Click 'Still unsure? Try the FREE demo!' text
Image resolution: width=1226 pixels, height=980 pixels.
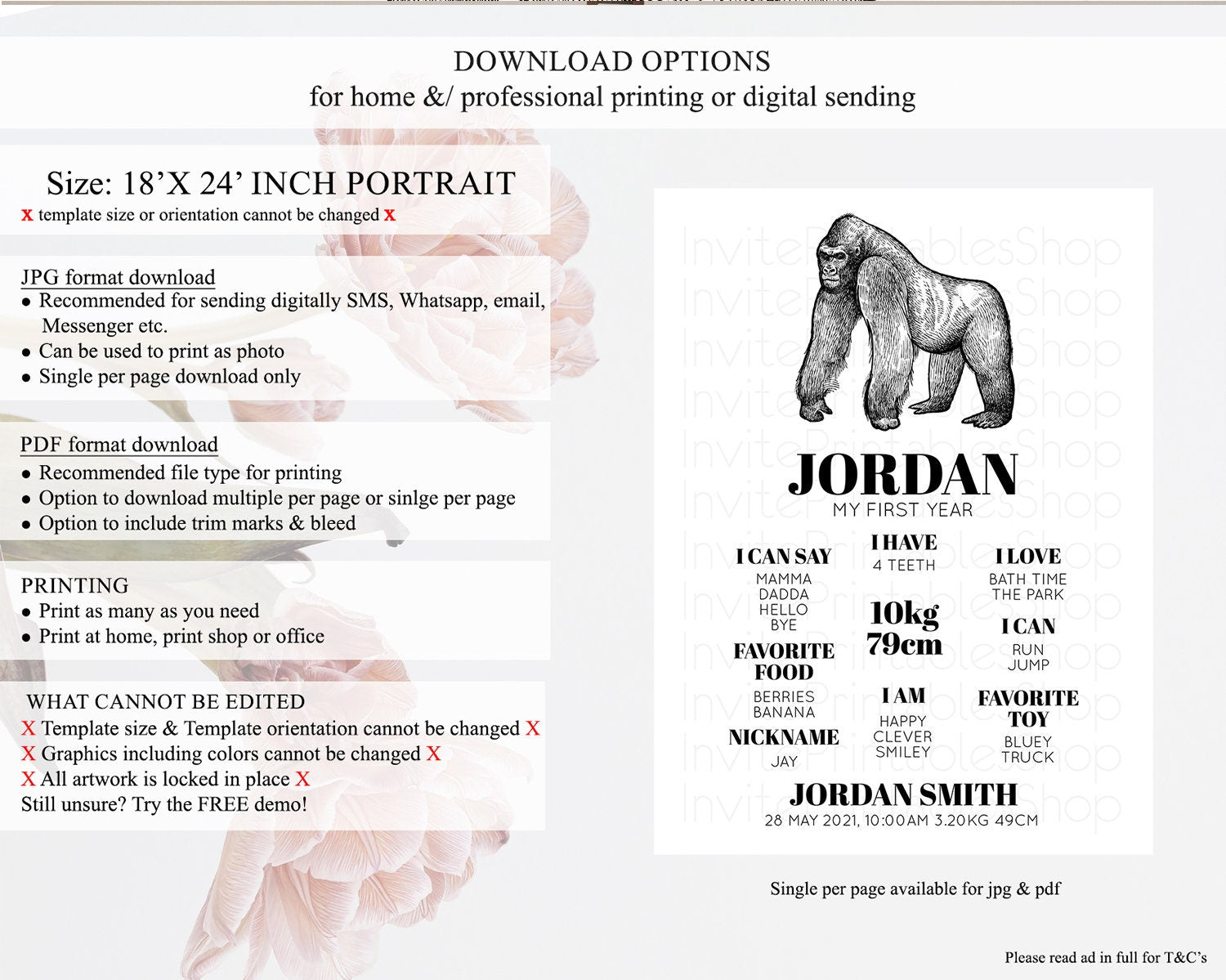pos(164,804)
